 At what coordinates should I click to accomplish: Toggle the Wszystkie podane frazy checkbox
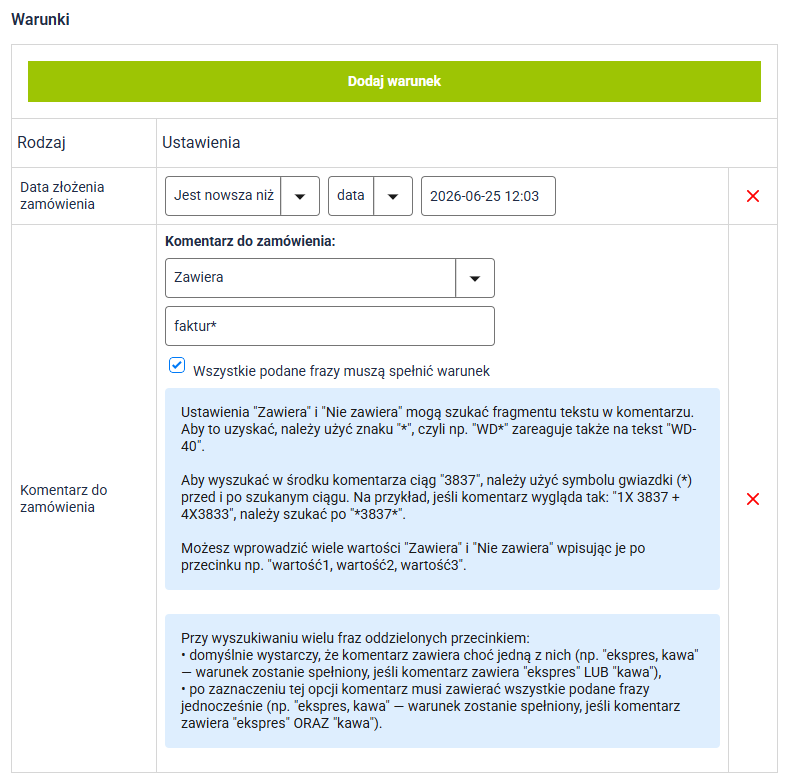177,365
